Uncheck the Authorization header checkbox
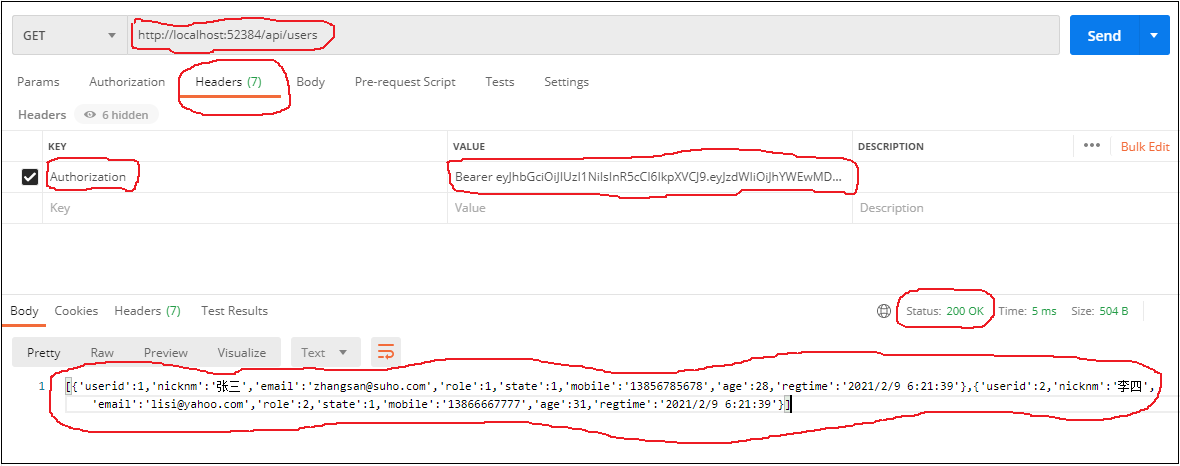Viewport: 1180px width, 466px height. [30, 177]
